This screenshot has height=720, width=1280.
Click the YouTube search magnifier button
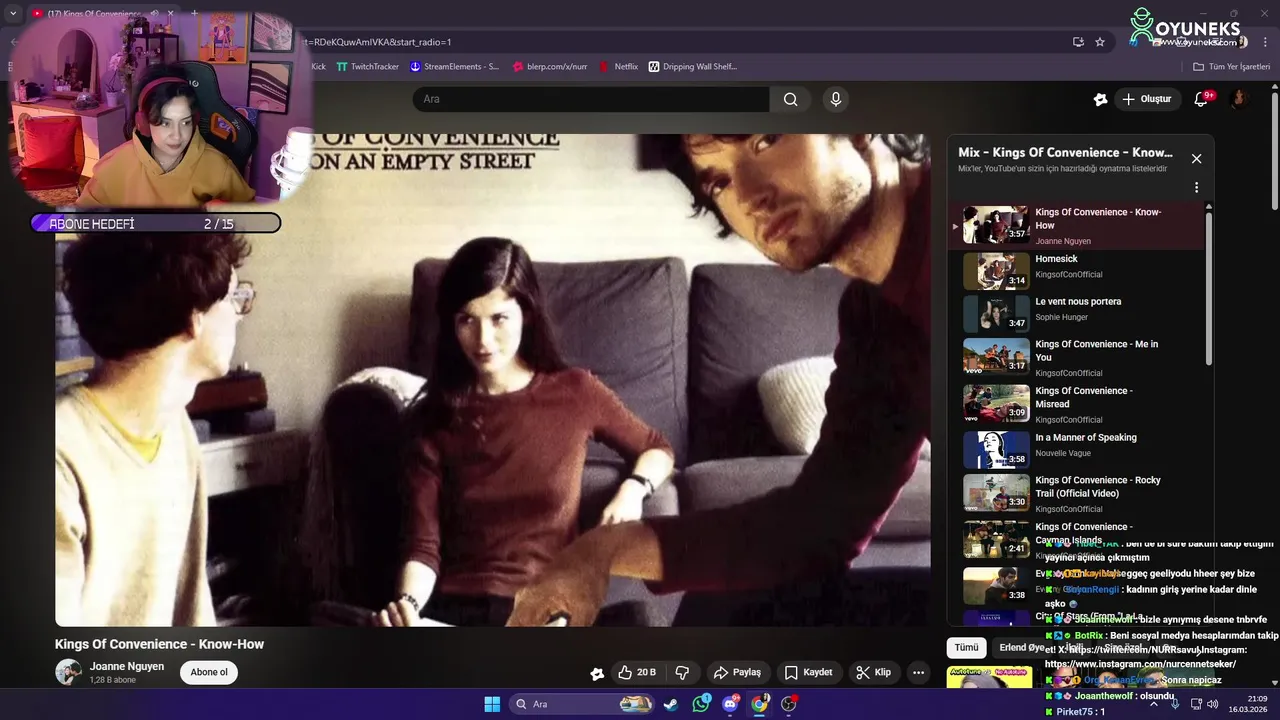pyautogui.click(x=790, y=99)
